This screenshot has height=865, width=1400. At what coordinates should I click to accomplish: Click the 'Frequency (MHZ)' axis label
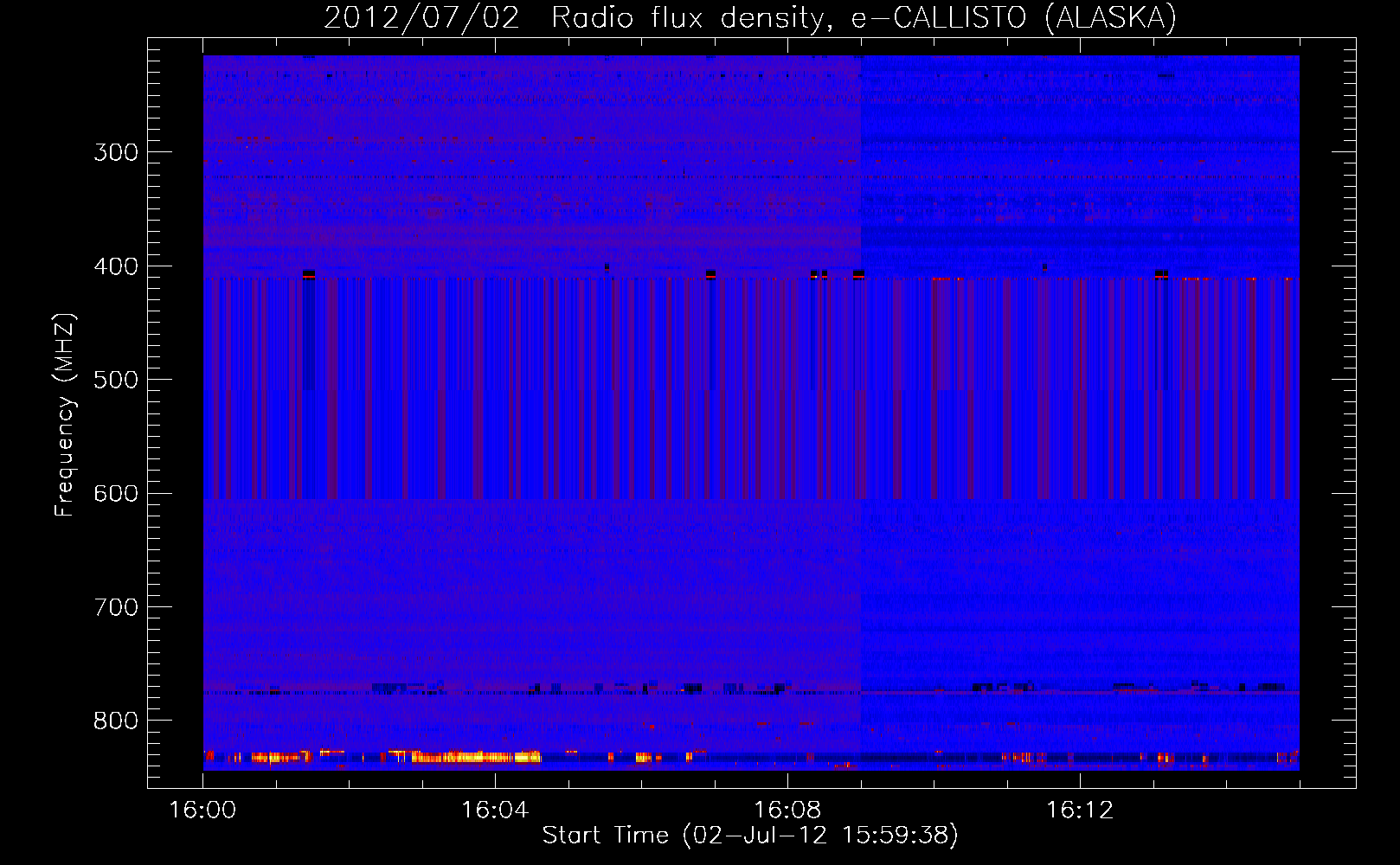tap(65, 414)
